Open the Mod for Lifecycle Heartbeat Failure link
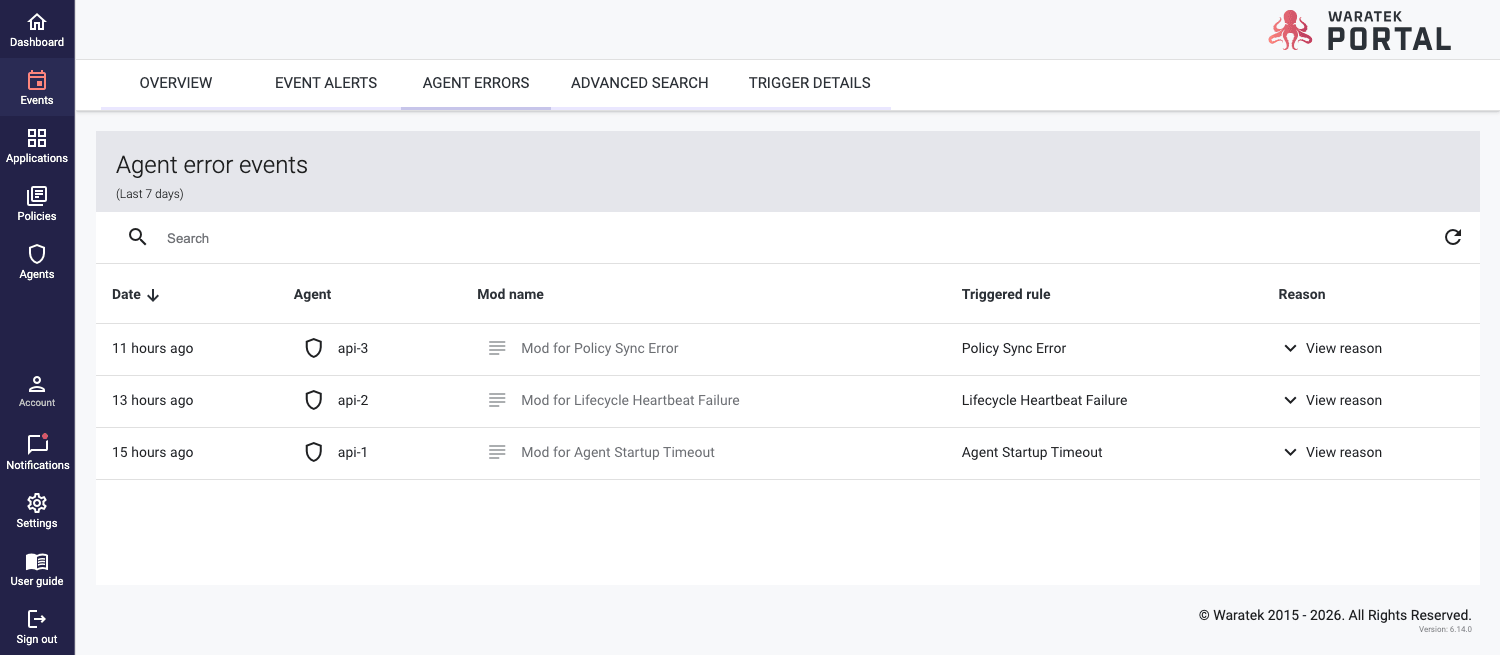The height and width of the screenshot is (655, 1500). (630, 400)
